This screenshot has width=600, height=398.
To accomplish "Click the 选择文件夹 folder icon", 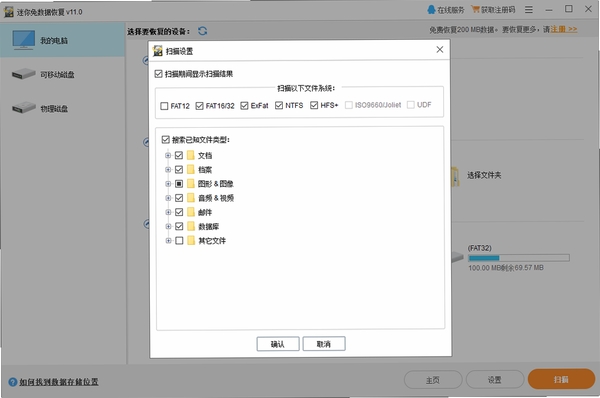I will 455,176.
